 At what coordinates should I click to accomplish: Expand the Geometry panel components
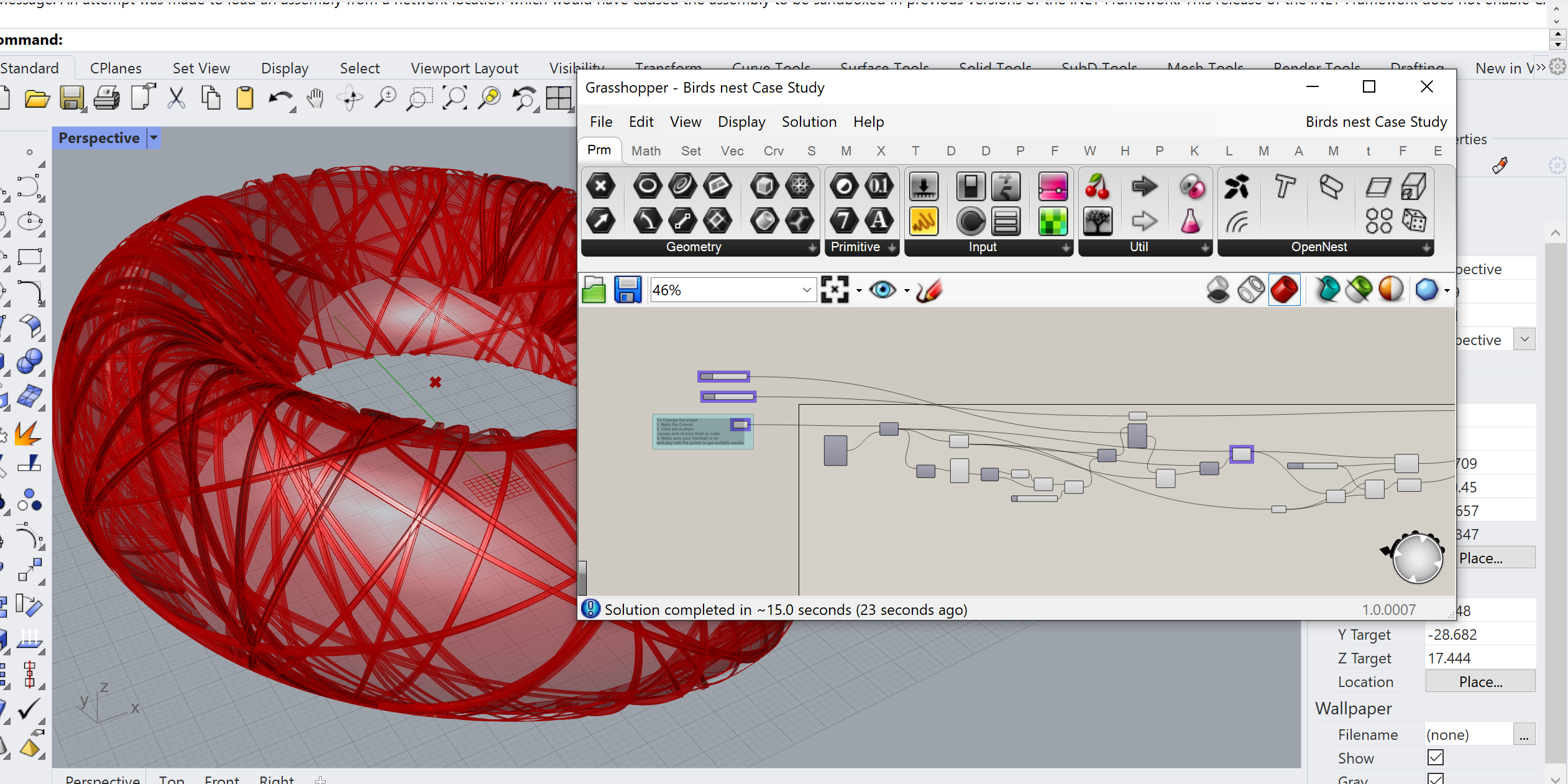coord(812,247)
